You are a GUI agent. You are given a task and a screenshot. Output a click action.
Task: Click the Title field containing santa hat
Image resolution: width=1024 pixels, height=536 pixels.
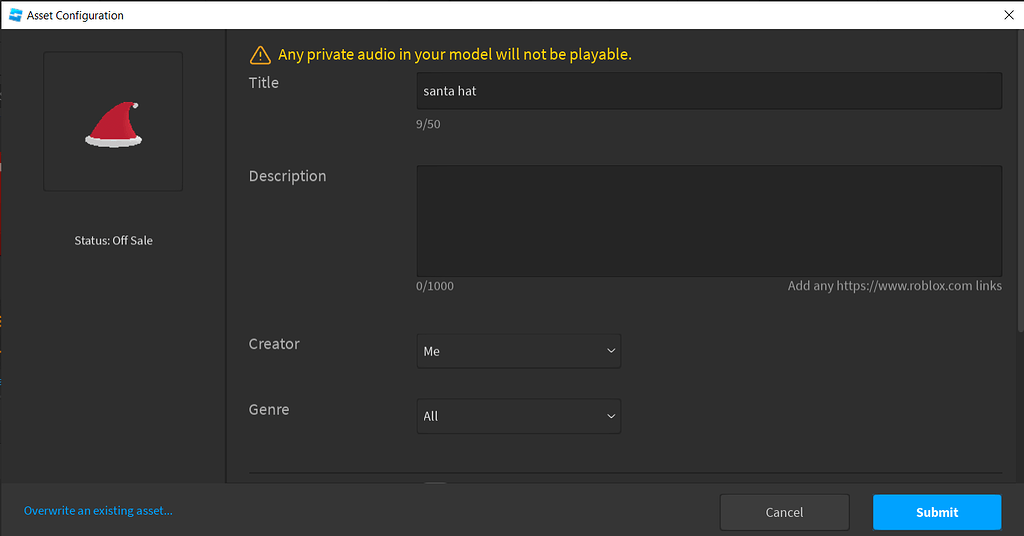(709, 91)
